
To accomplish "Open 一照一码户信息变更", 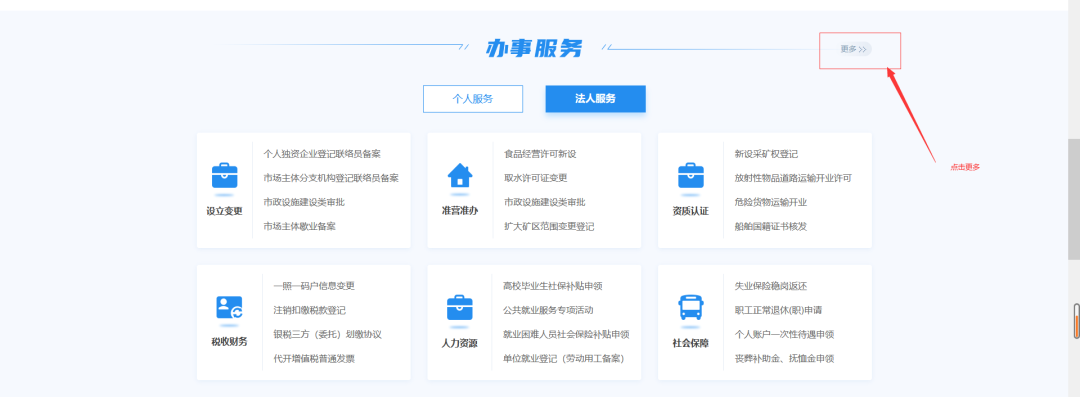I will [x=313, y=285].
